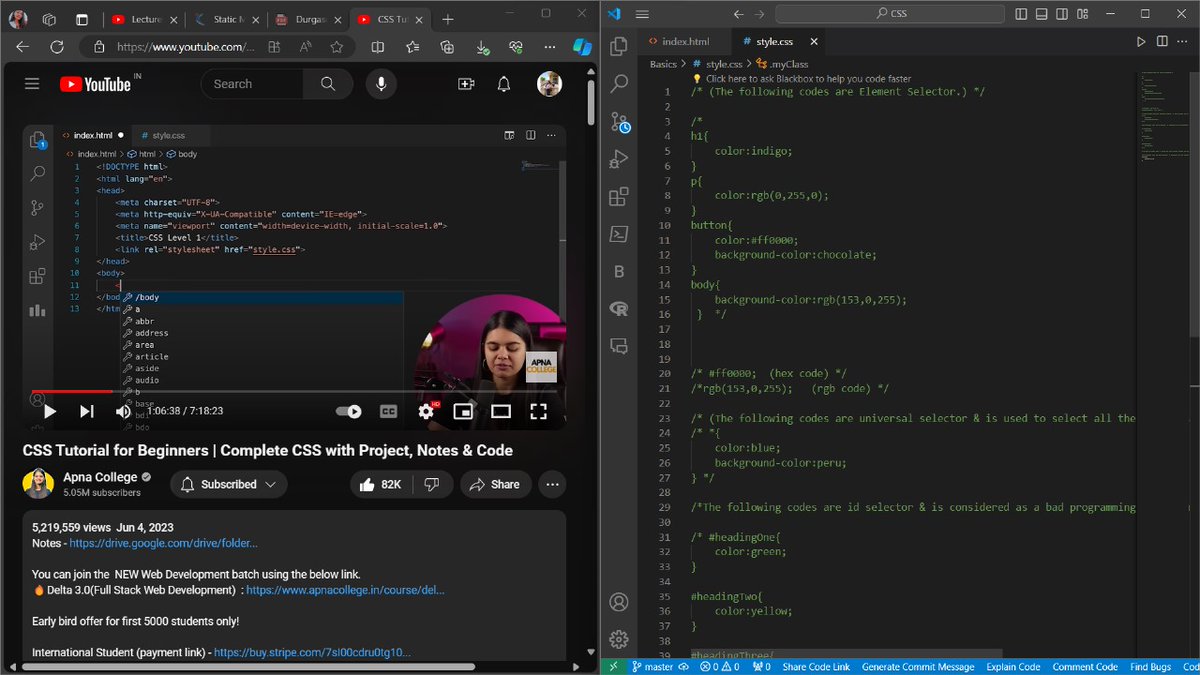1200x675 pixels.
Task: Open the chat bubbles icon in VS Code activity bar
Action: (x=619, y=347)
